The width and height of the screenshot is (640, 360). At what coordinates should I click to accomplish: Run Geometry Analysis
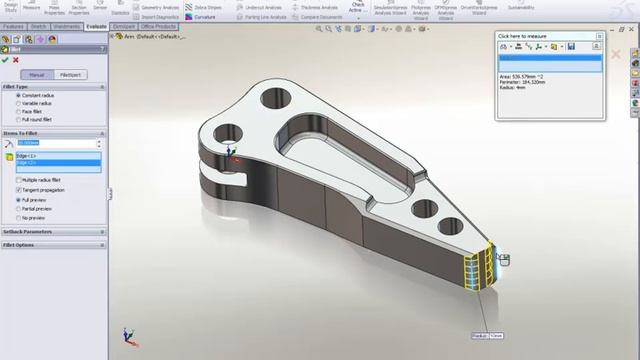tap(156, 7)
